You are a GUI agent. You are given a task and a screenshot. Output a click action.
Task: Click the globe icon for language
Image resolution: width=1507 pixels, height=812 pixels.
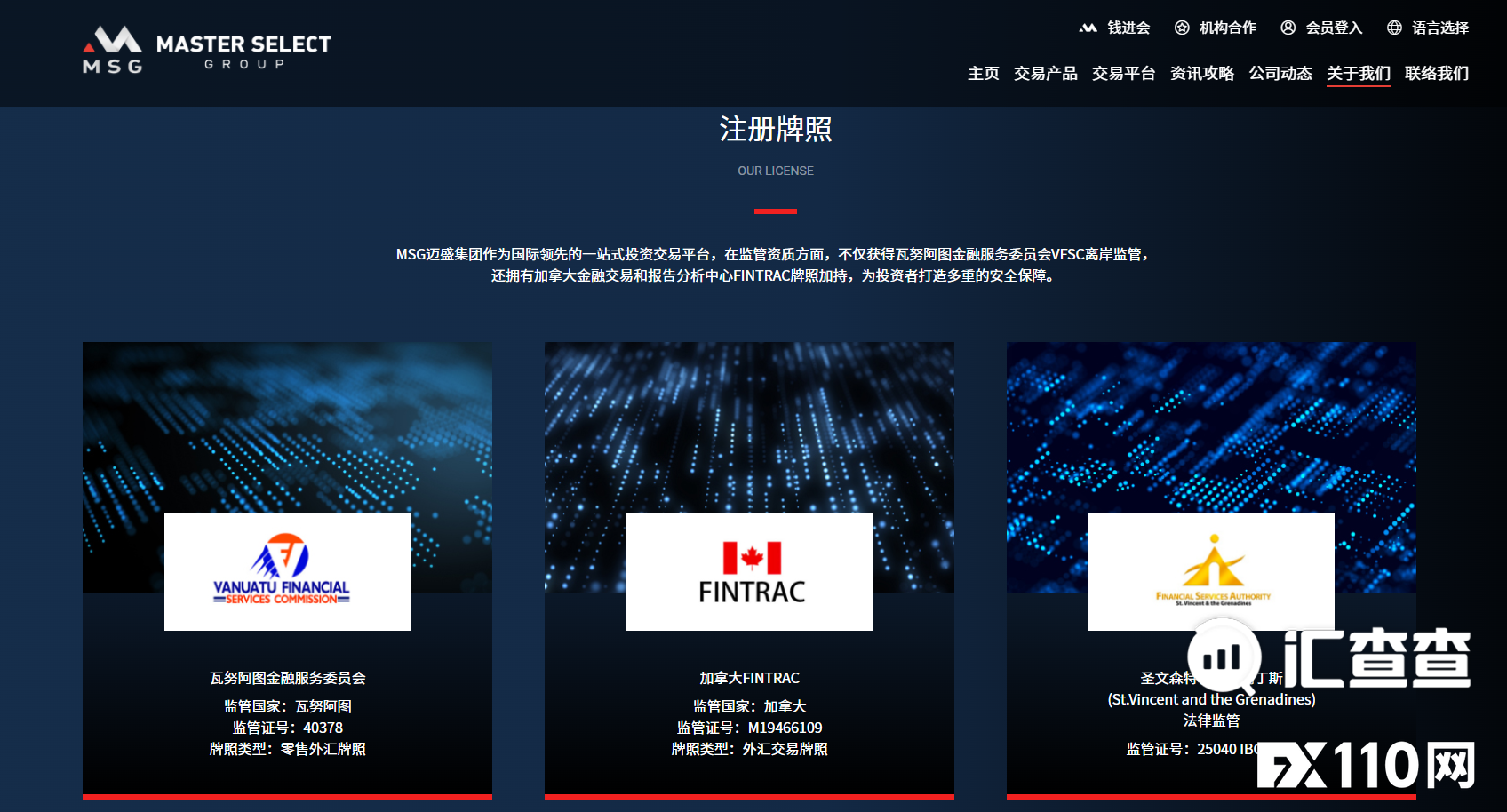(x=1394, y=28)
